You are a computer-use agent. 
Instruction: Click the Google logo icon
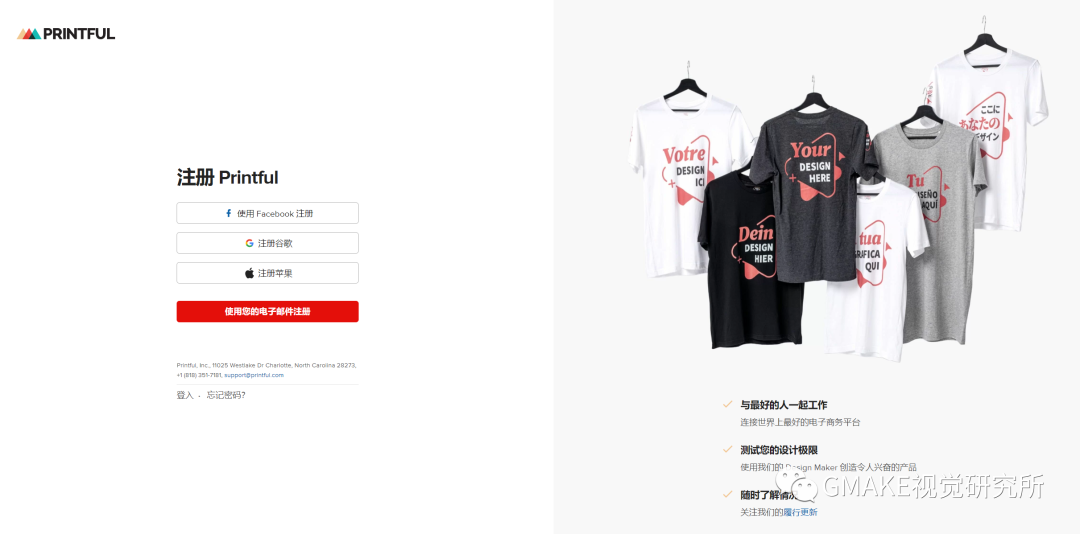tap(249, 243)
